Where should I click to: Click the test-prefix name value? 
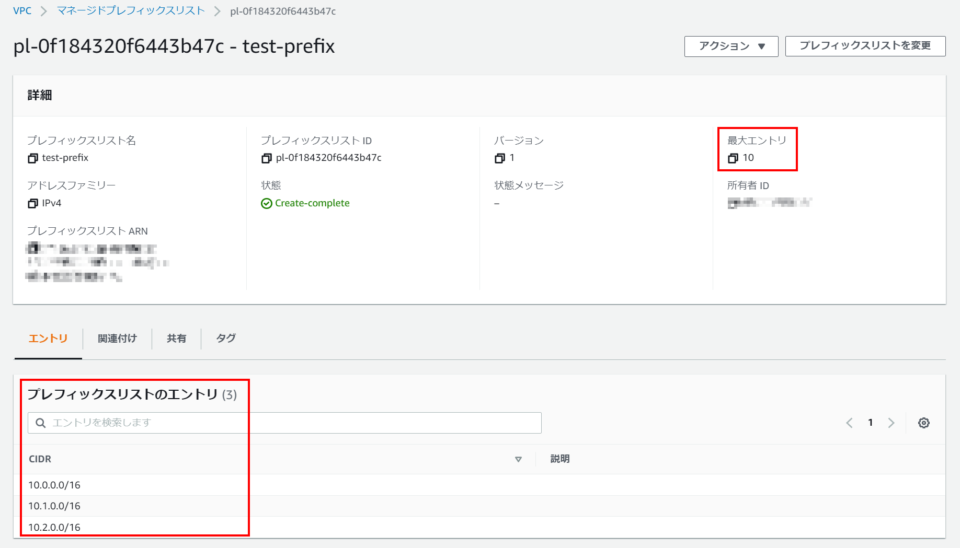pos(65,158)
